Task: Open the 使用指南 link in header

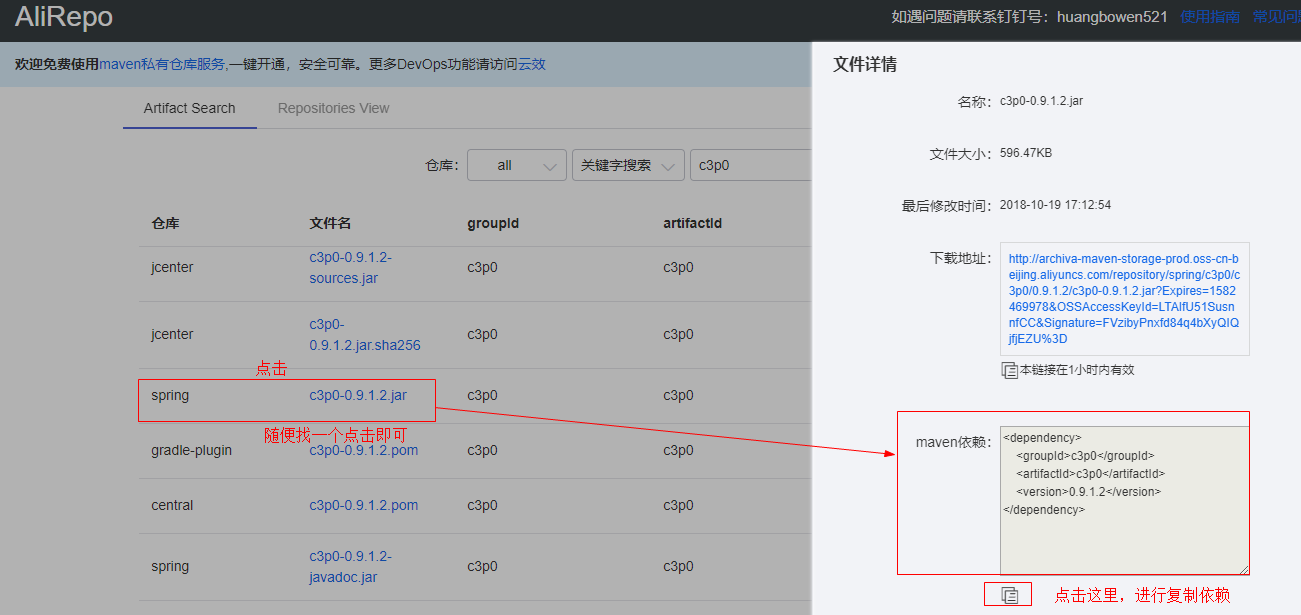Action: 1210,17
